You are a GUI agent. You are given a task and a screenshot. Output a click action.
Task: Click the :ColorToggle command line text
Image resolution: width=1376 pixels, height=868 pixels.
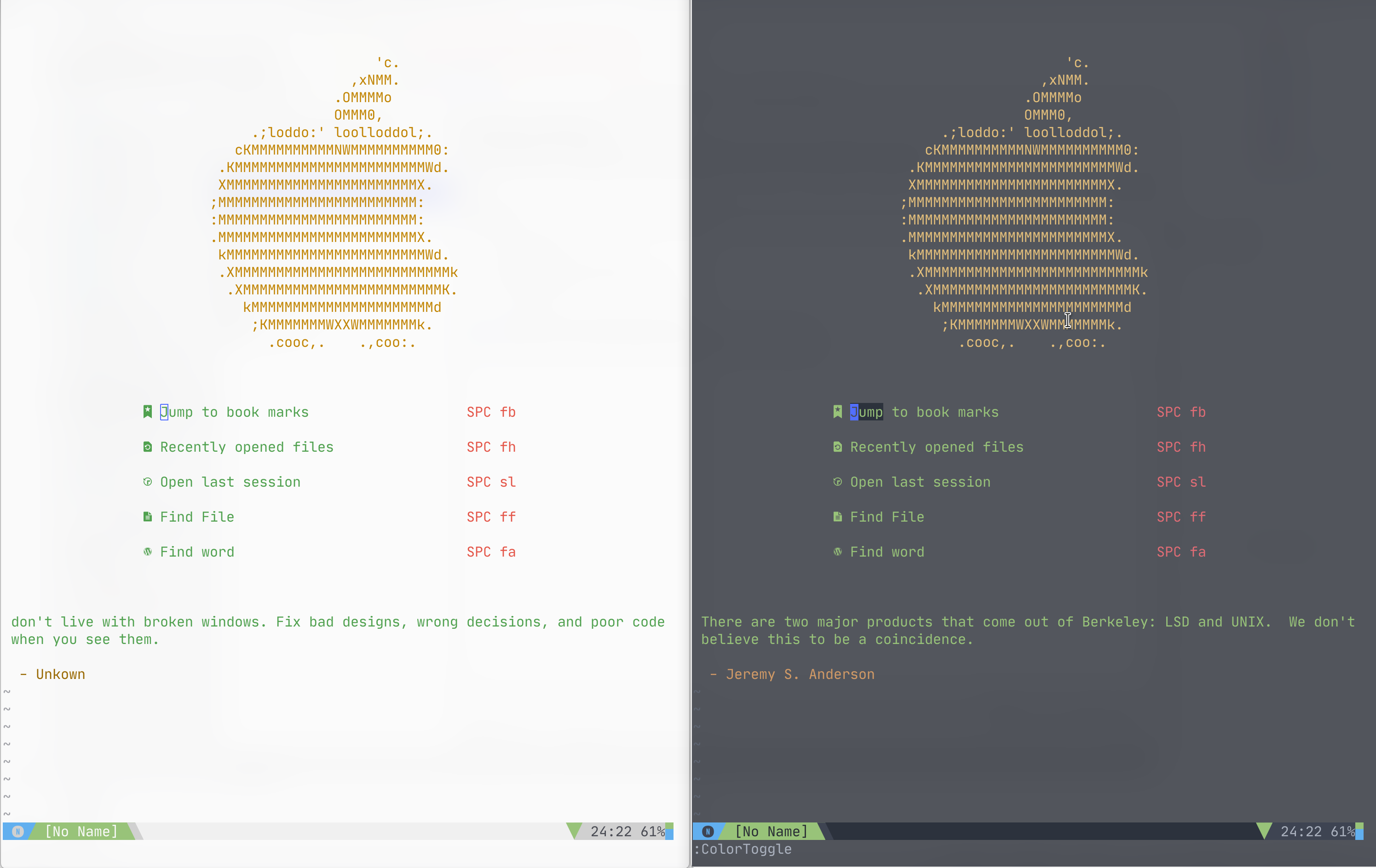[x=743, y=849]
